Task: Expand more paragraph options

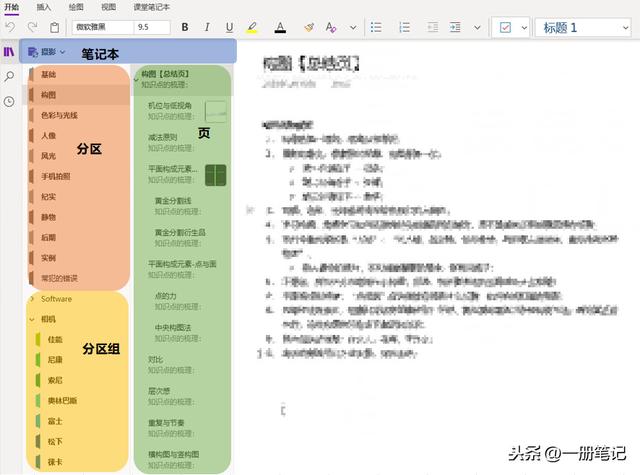Action: point(477,28)
